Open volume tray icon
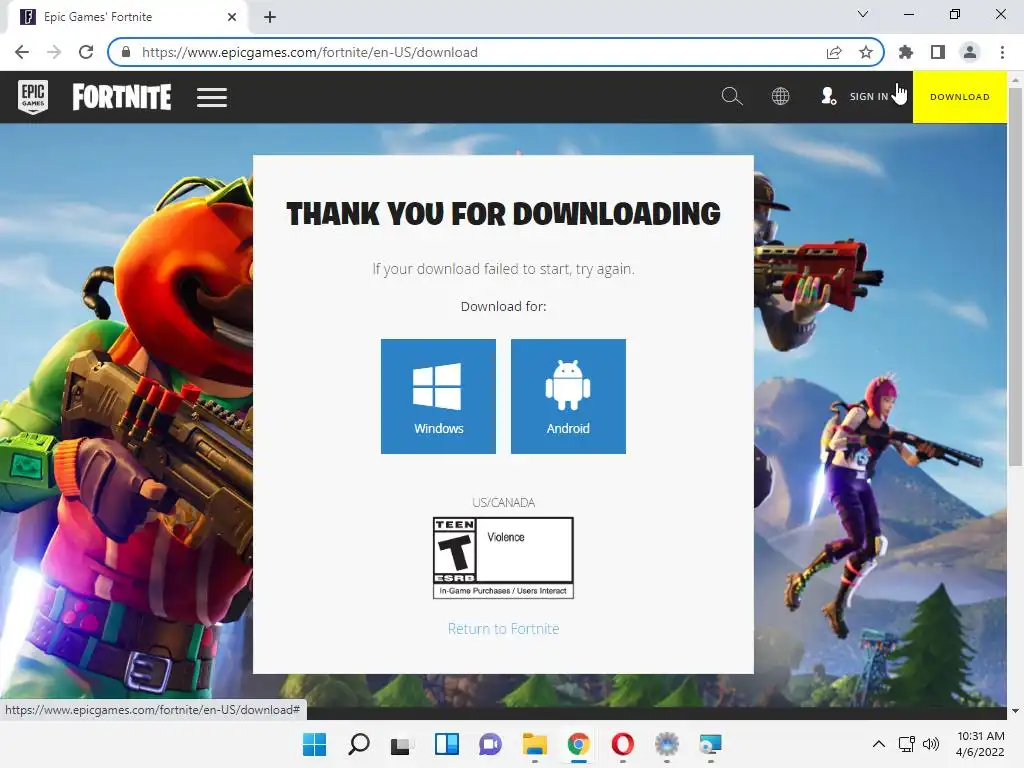 (931, 744)
